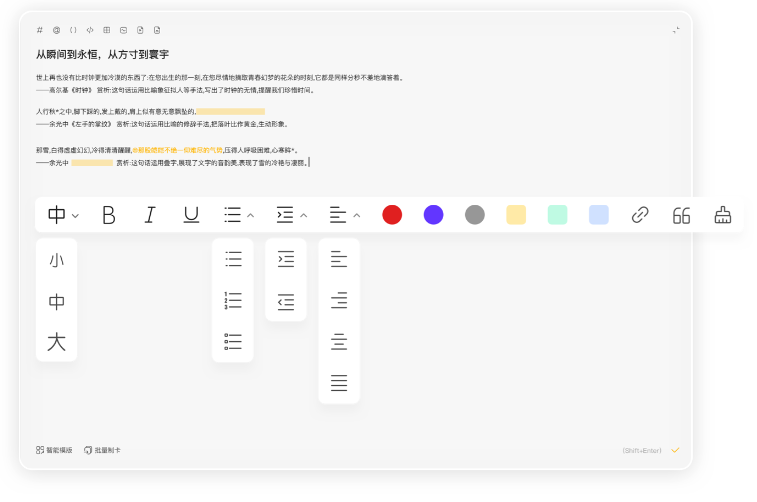The image size is (757, 502).
Task: Click the media file attachment icon
Action: click(140, 30)
